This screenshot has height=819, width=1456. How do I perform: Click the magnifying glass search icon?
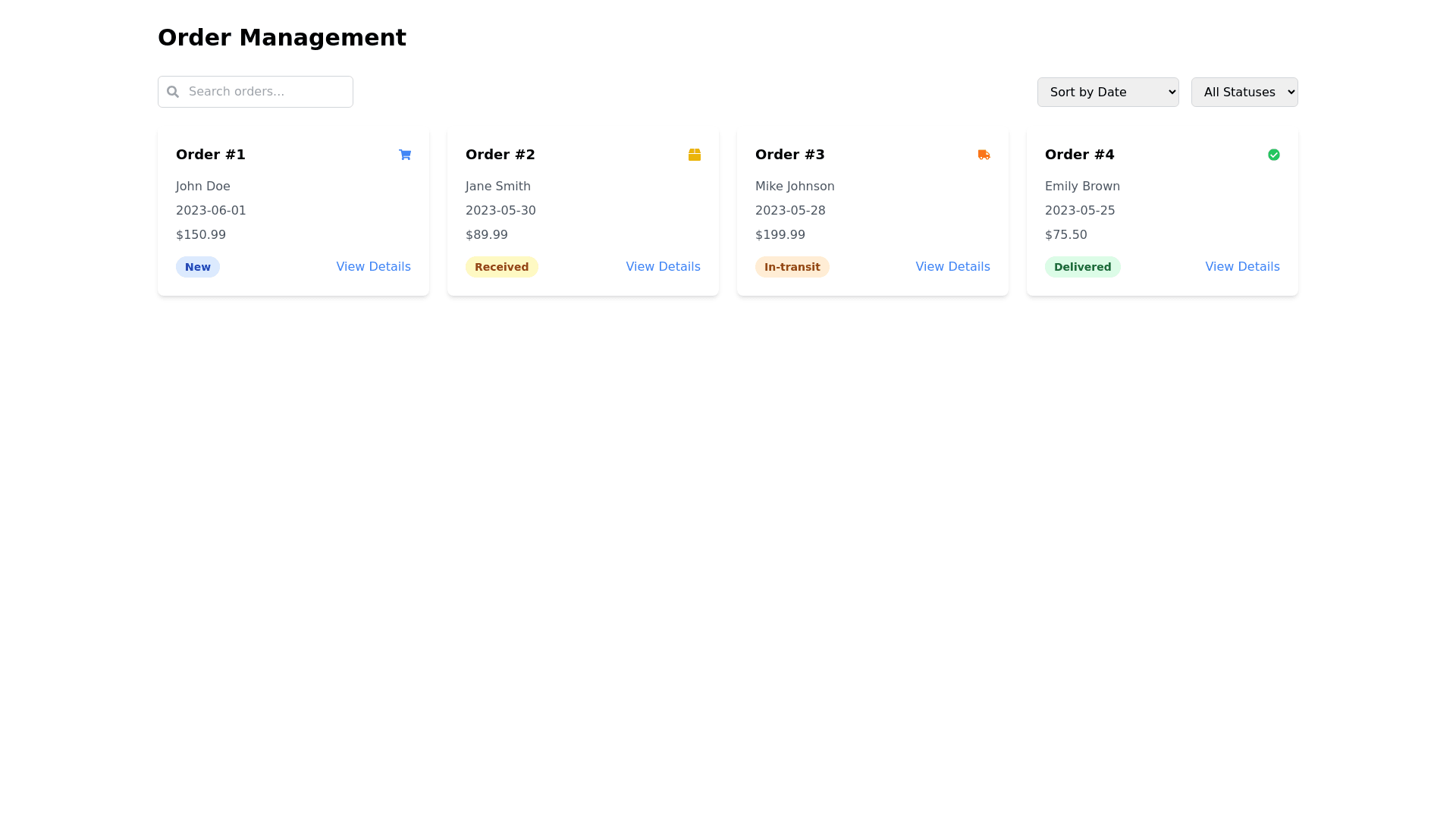pos(173,92)
